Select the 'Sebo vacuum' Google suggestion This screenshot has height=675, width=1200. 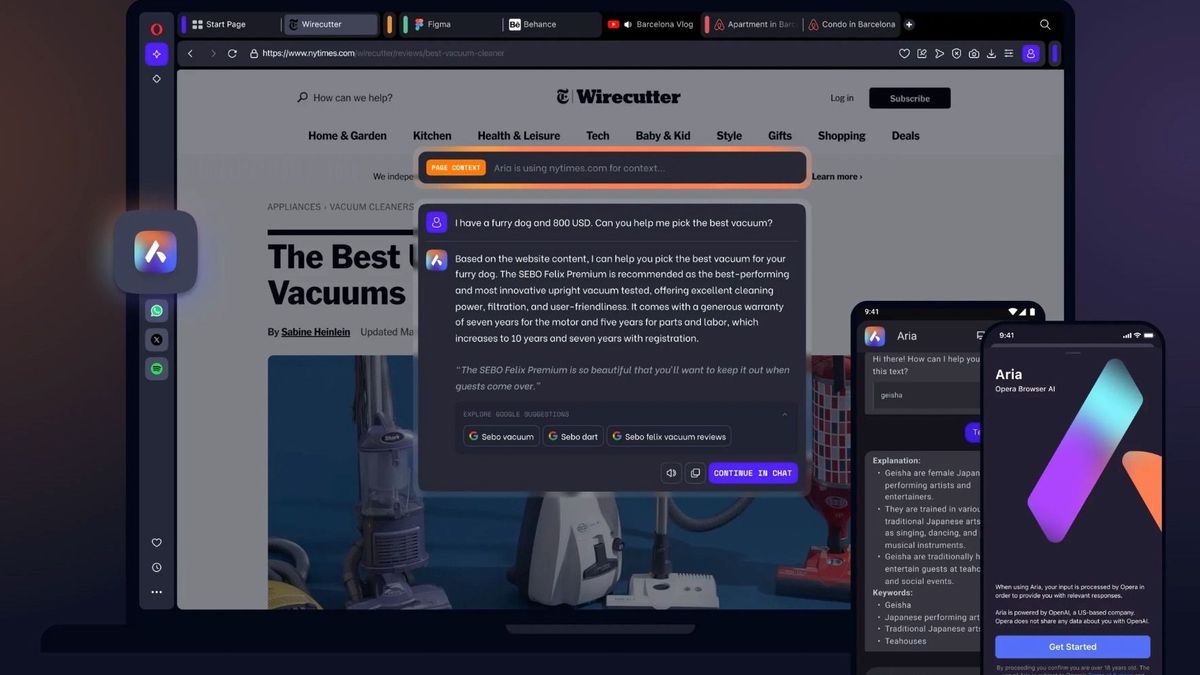[502, 436]
